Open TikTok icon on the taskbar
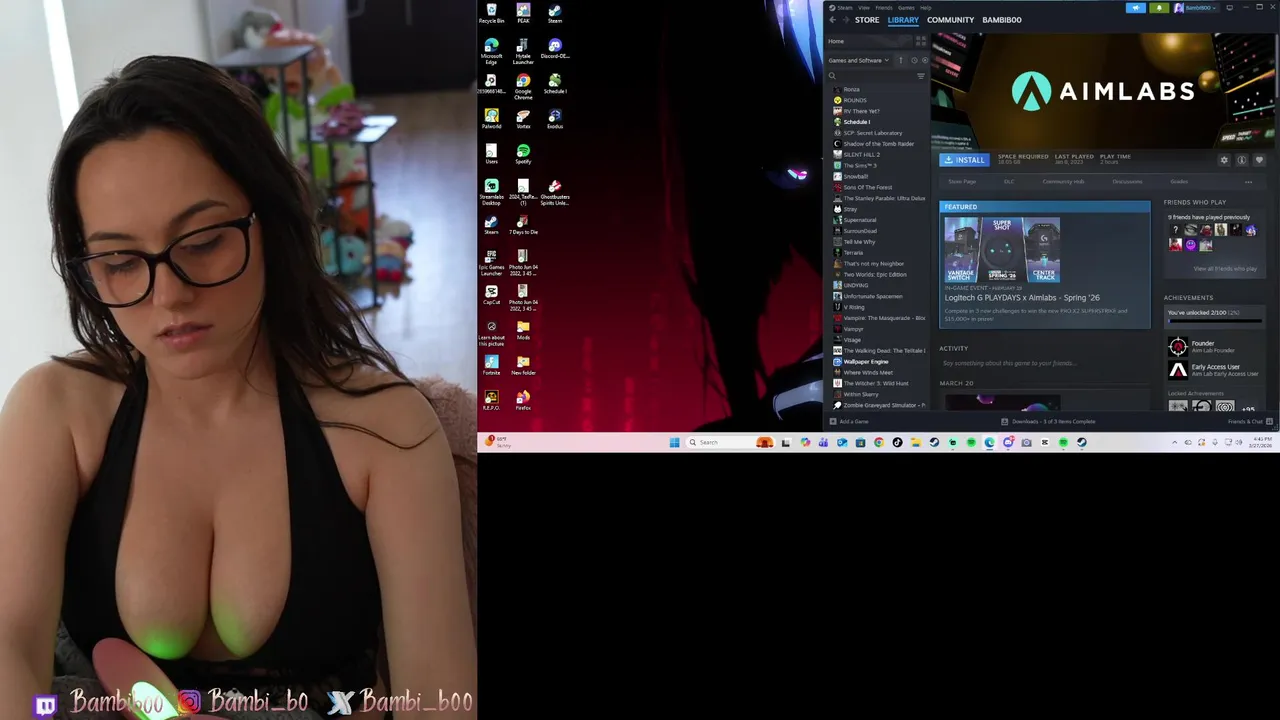The image size is (1280, 720). [x=897, y=442]
